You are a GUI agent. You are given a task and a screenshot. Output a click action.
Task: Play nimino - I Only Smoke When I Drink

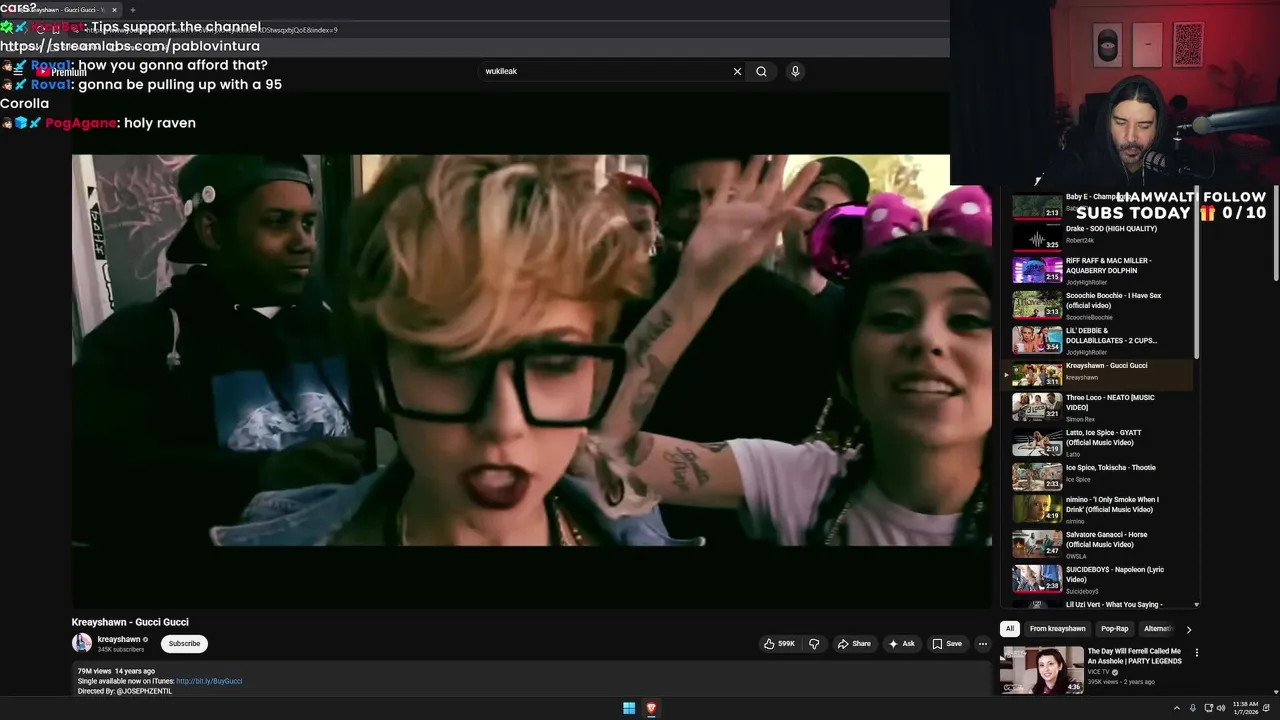(1099, 509)
